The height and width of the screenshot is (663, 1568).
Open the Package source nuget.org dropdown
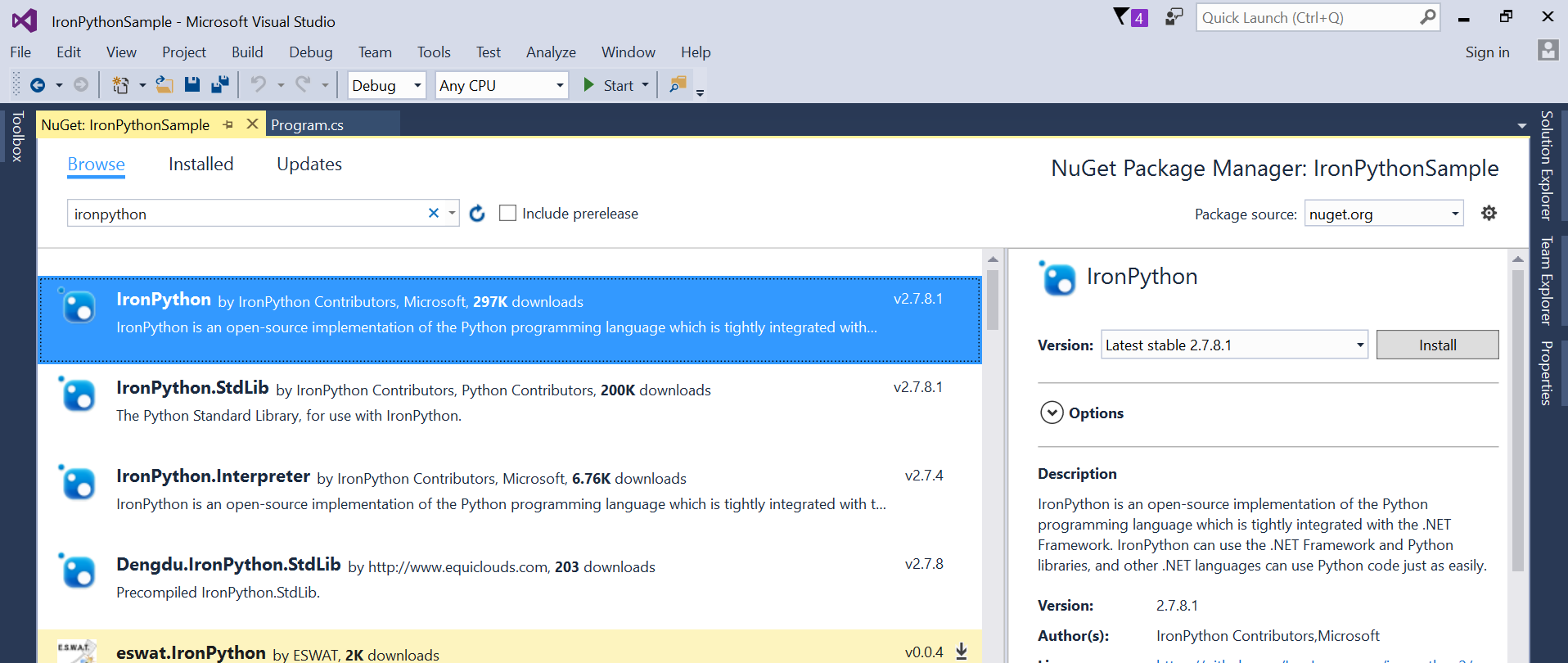point(1384,214)
